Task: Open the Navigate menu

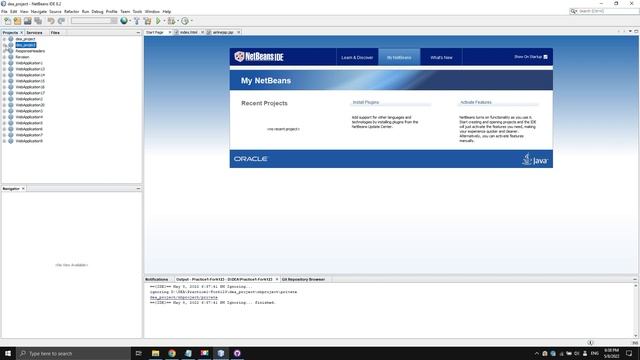Action: 39,11
